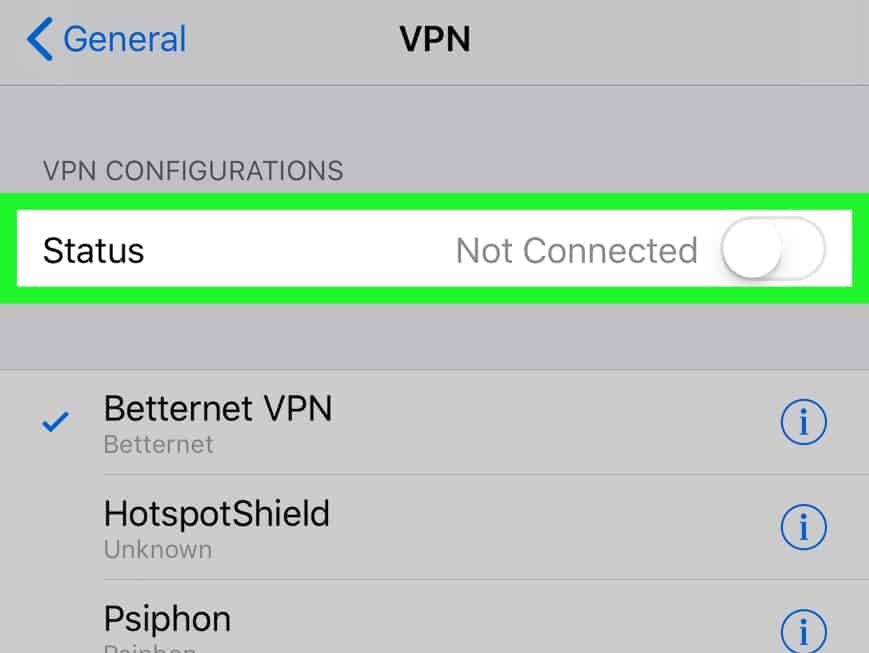
Task: Click the blue checkmark beside Betternet
Action: point(55,421)
